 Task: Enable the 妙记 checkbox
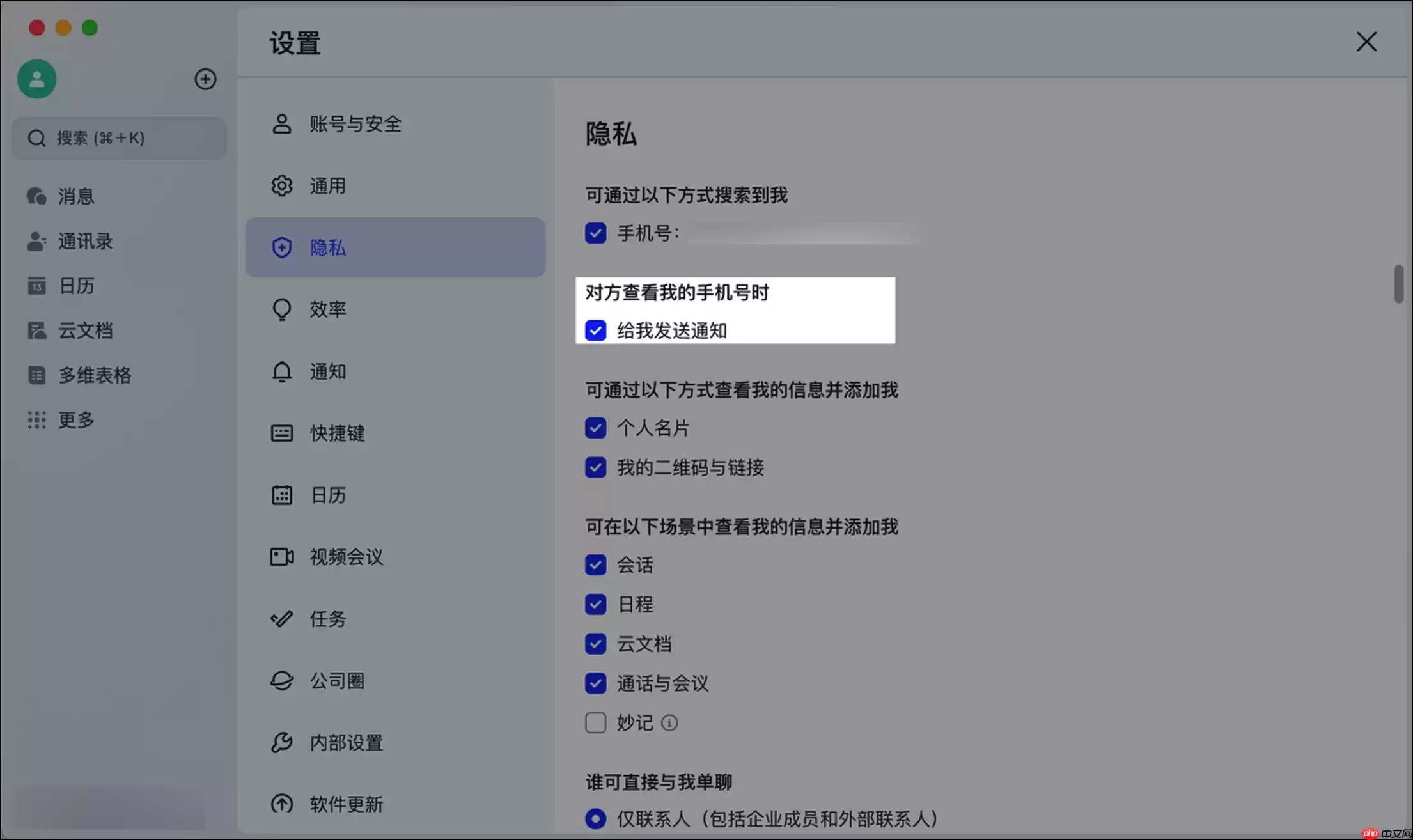(595, 722)
